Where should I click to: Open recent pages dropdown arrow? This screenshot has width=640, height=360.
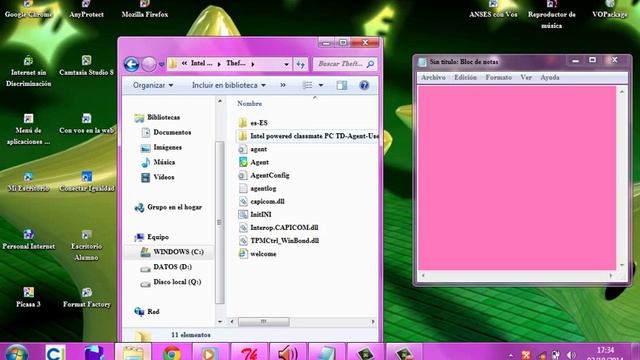tap(162, 64)
